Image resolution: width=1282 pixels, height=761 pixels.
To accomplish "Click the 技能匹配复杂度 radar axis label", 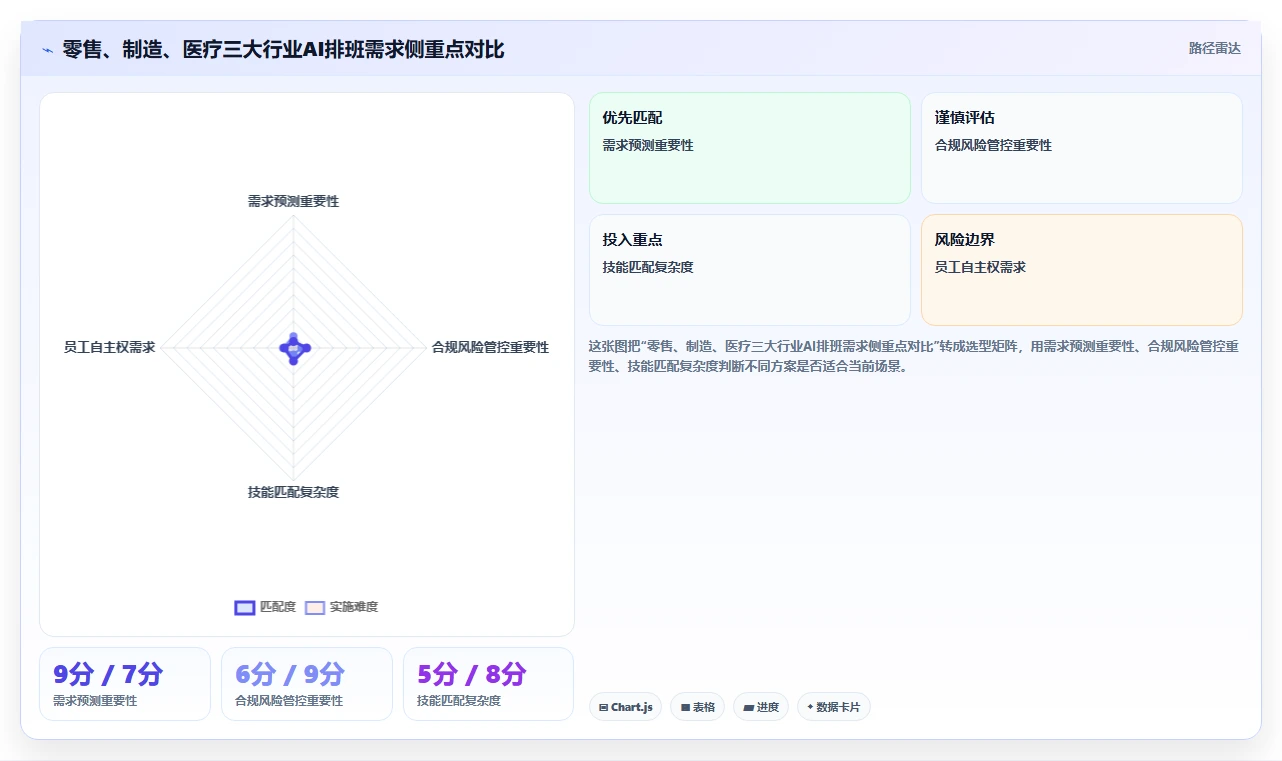I will [293, 492].
